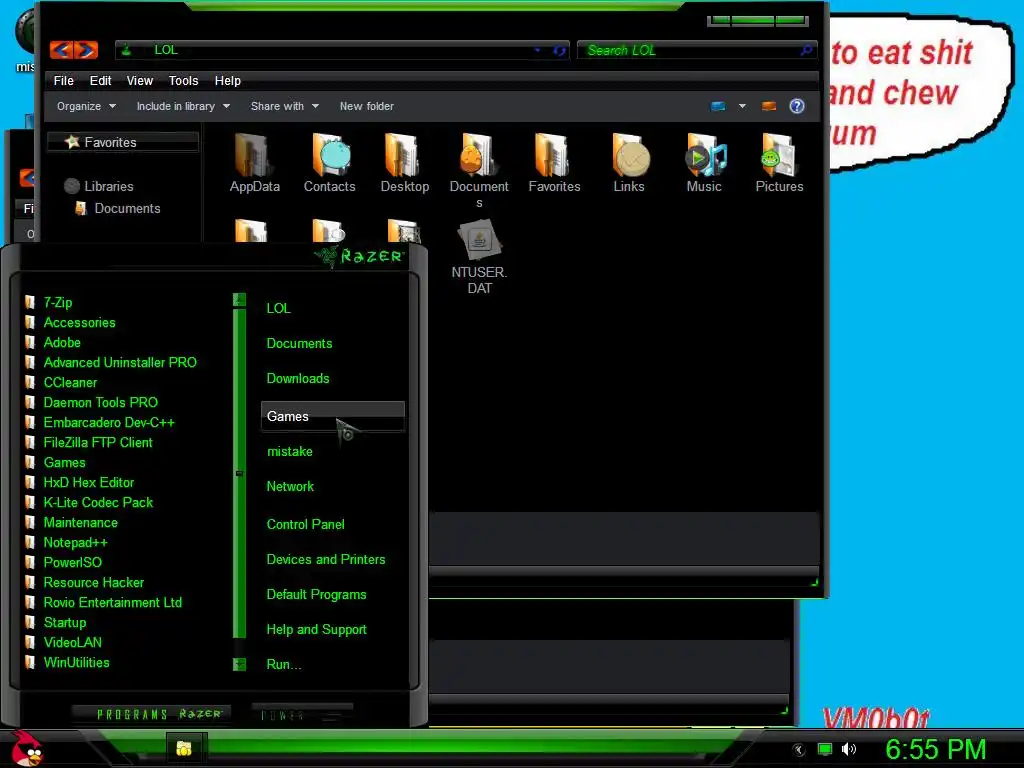Open the view options dropdown arrow
The image size is (1024, 768).
click(742, 106)
